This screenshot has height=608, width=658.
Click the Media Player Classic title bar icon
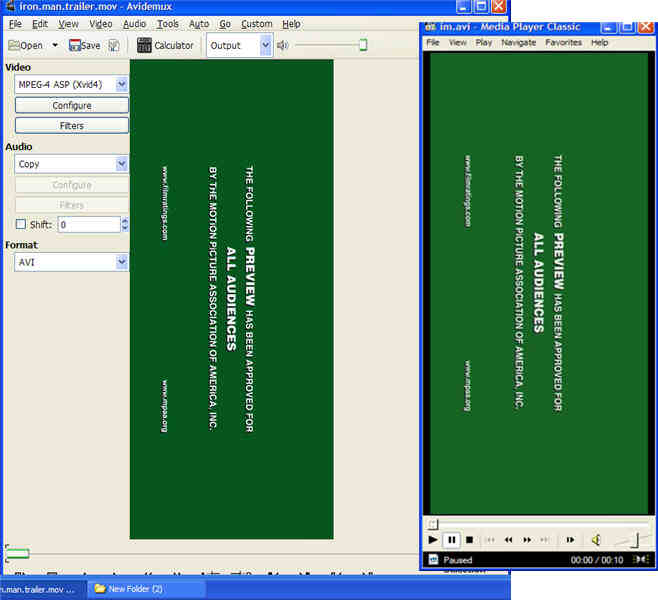(431, 27)
